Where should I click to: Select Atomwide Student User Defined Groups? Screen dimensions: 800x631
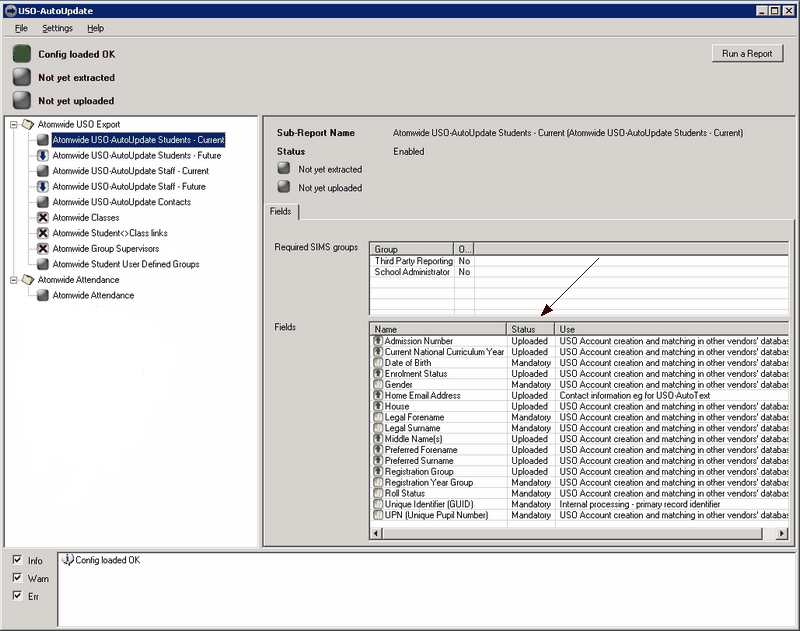point(126,264)
